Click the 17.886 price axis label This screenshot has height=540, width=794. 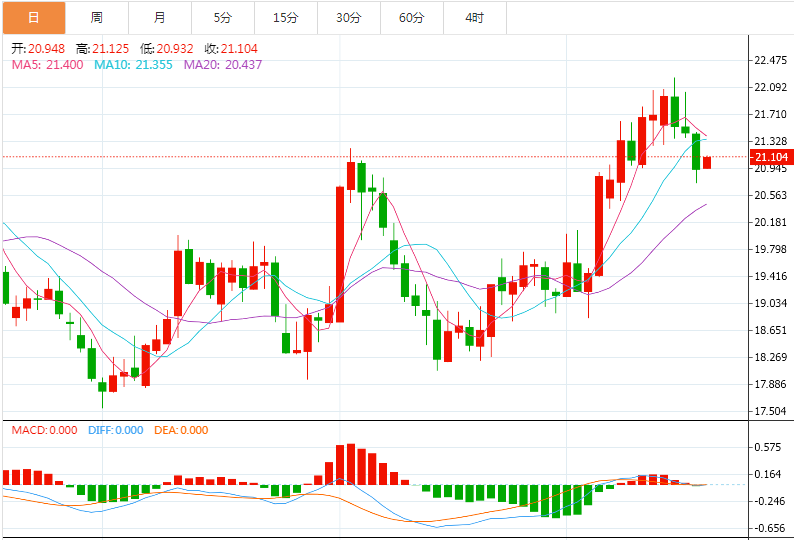pos(771,384)
